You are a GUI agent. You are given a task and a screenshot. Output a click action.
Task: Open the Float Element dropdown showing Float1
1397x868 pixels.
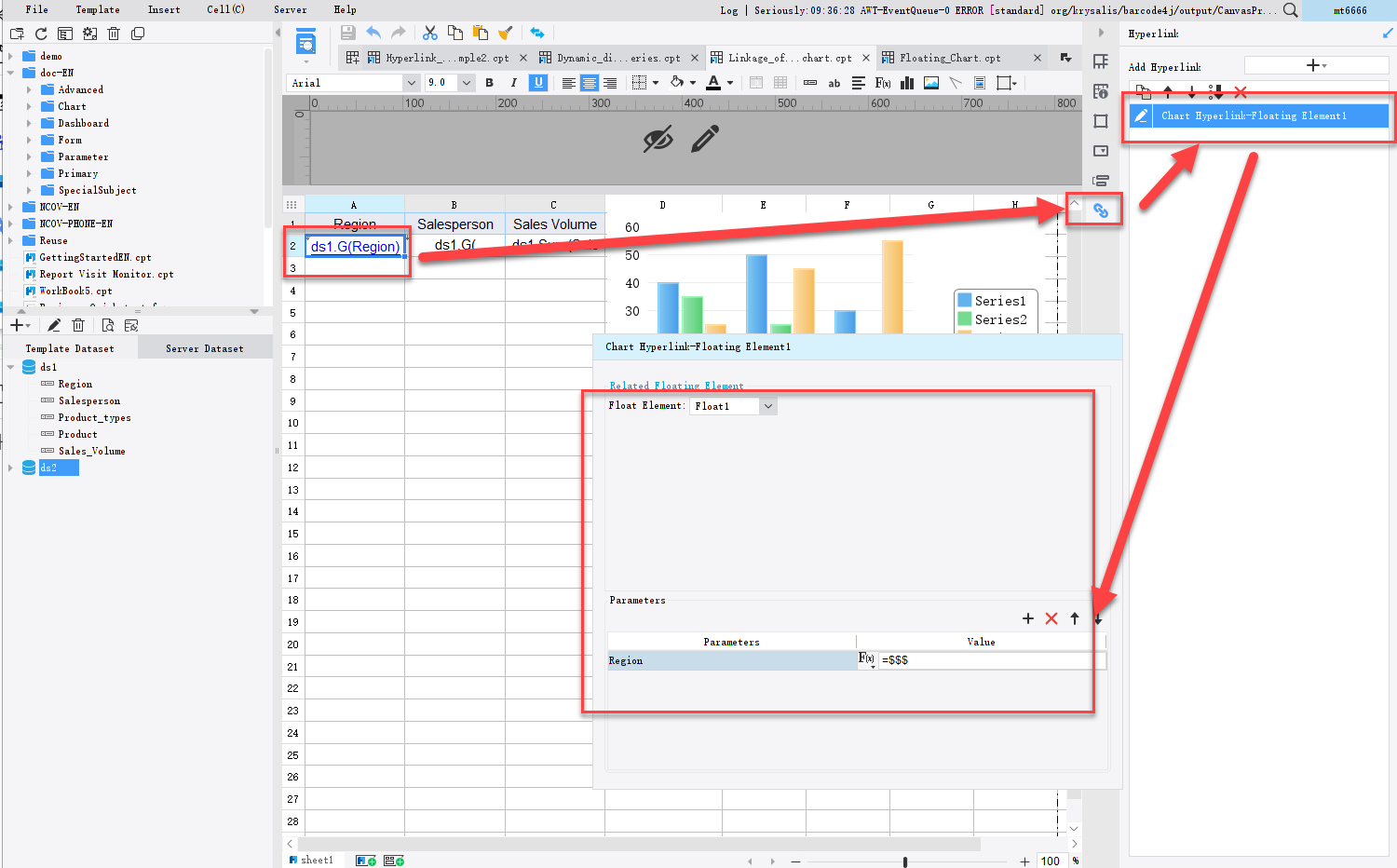coord(766,405)
